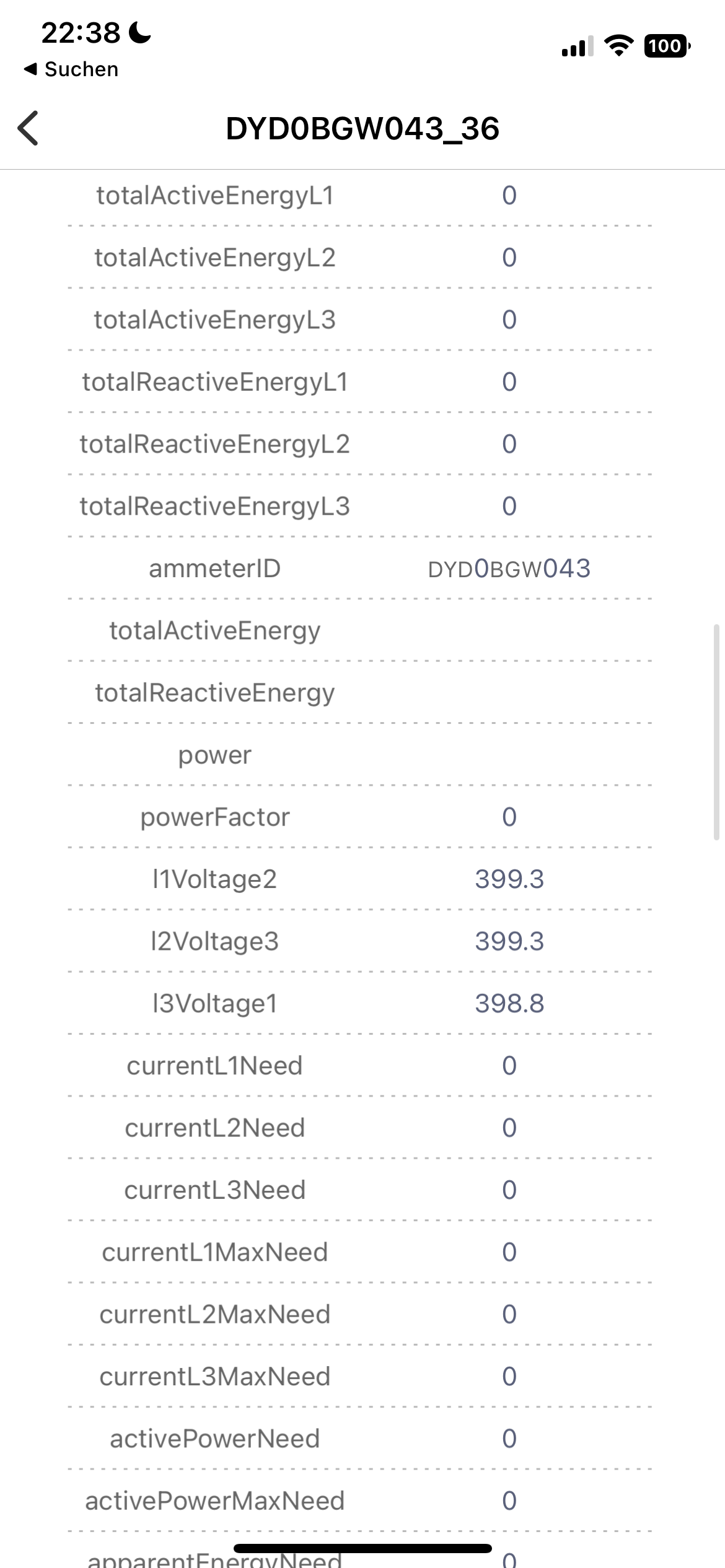Image resolution: width=725 pixels, height=1568 pixels.
Task: Tap the empty power row
Action: (359, 755)
